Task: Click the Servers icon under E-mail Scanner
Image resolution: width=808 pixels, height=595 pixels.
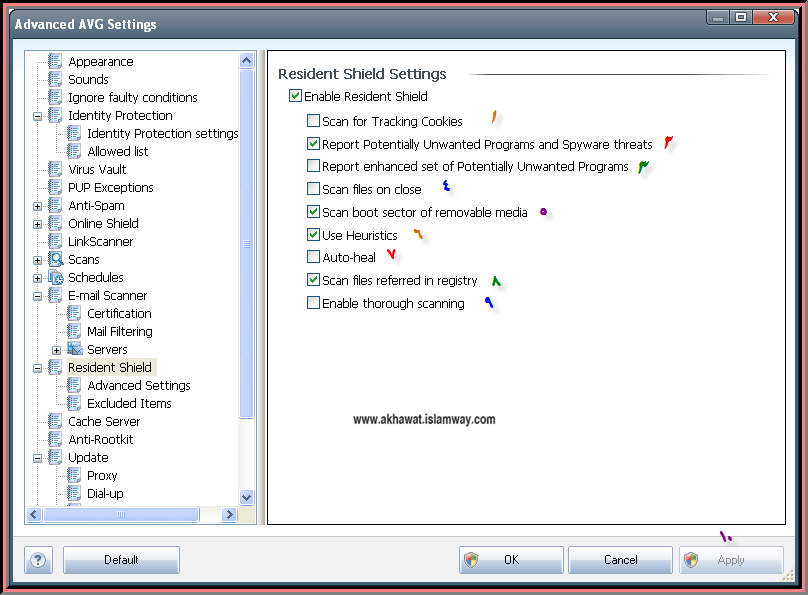Action: (75, 349)
